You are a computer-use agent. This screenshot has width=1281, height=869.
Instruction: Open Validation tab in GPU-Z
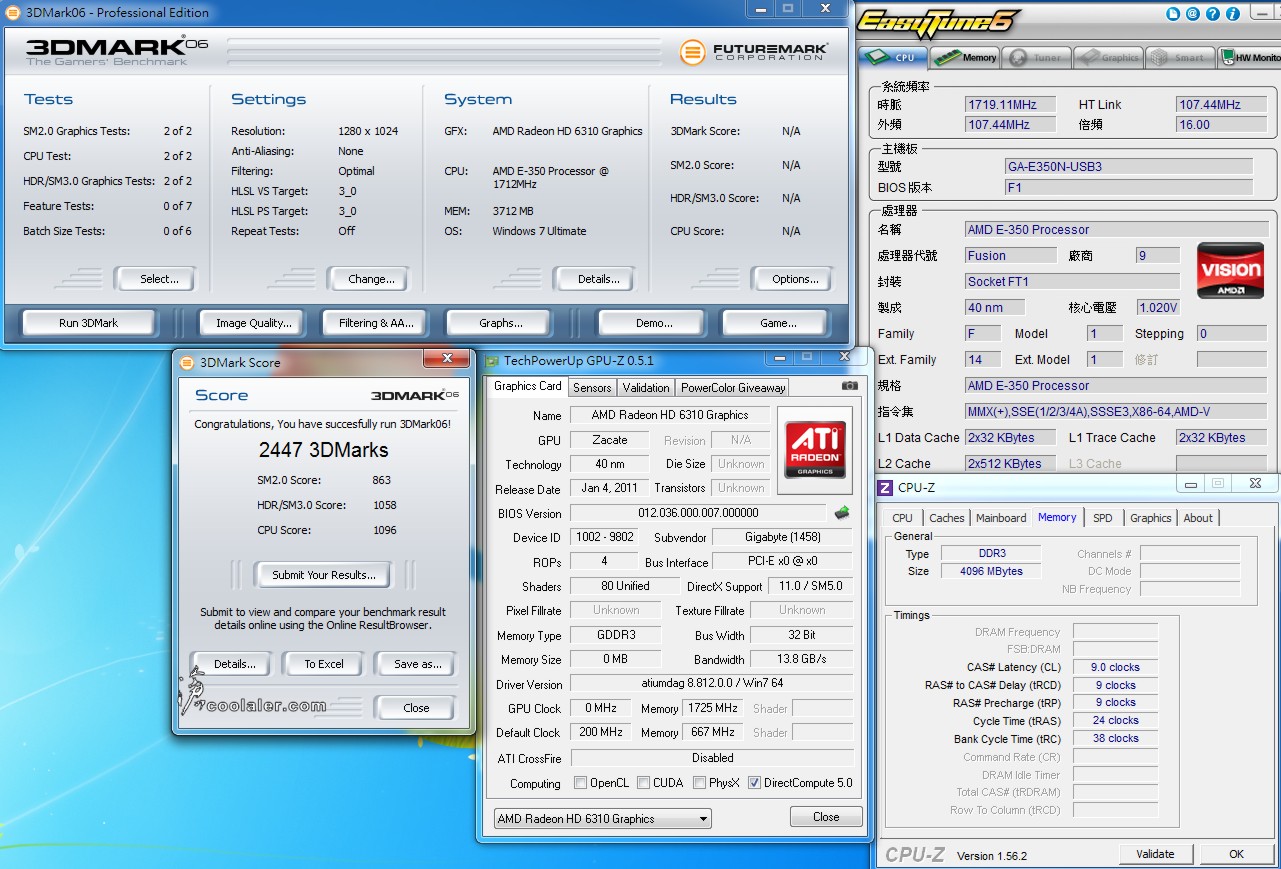[646, 387]
